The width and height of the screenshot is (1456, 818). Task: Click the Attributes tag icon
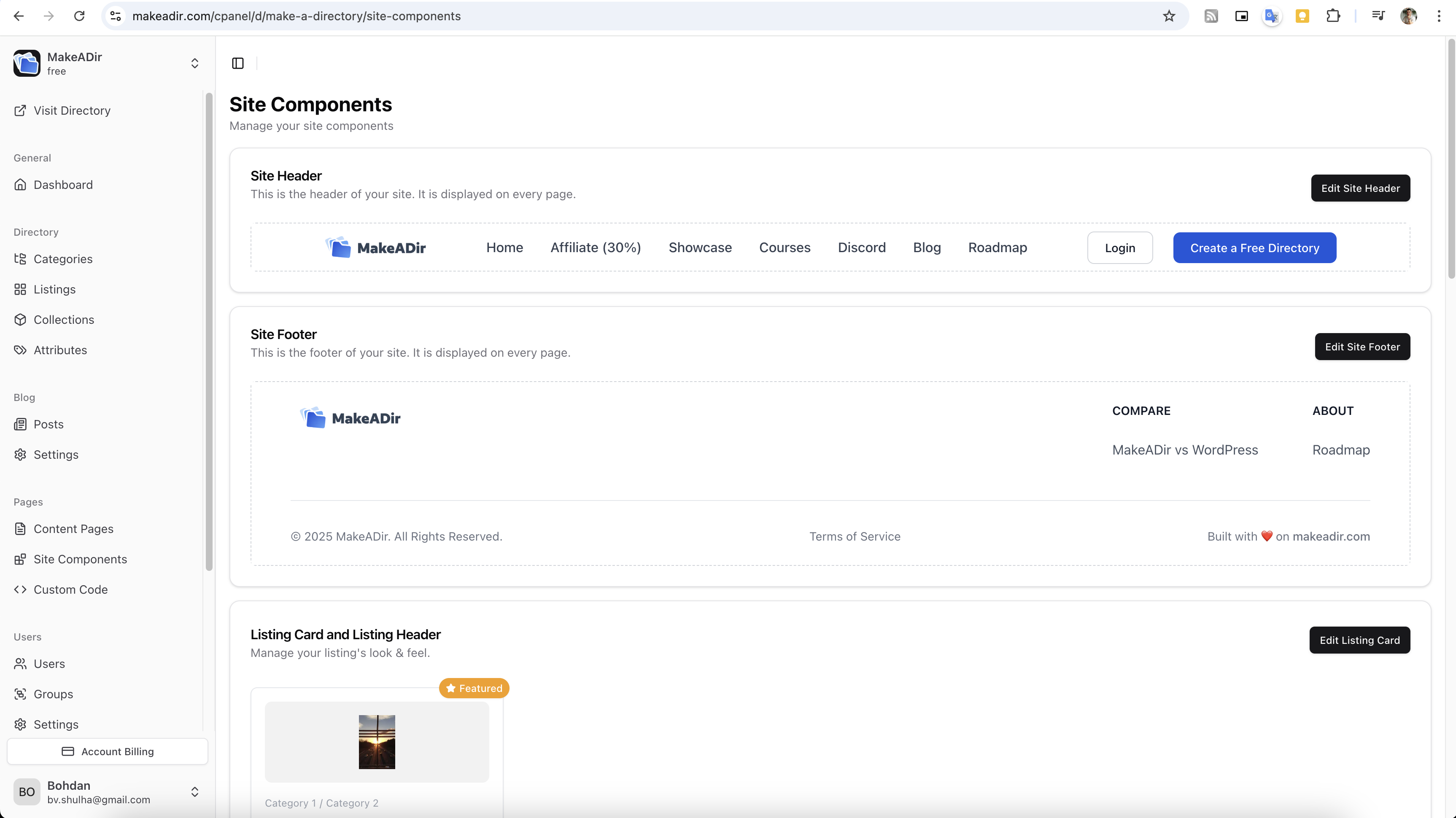point(20,350)
